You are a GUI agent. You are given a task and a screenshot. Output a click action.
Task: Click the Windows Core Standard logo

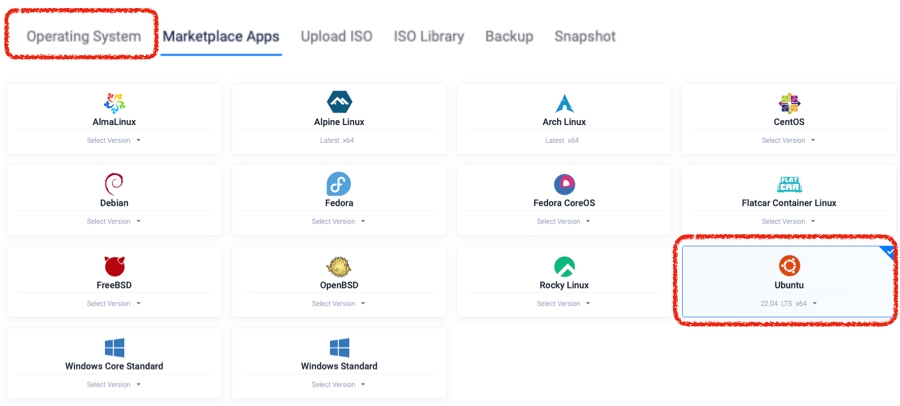point(114,348)
